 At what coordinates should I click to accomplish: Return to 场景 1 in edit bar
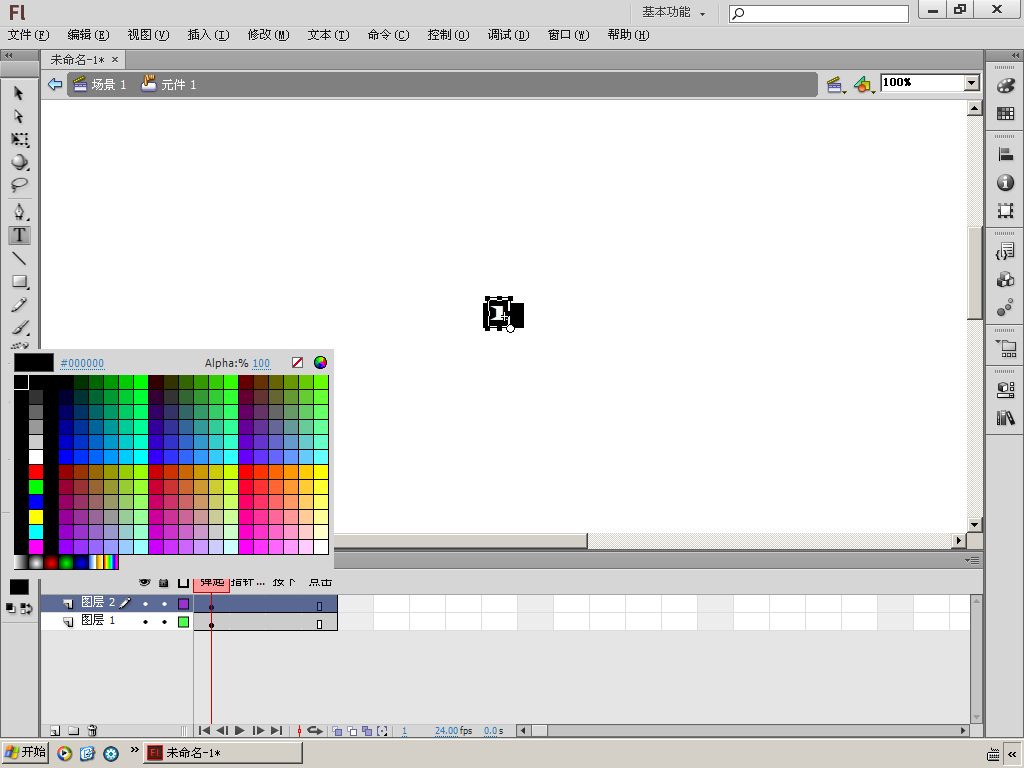(99, 84)
